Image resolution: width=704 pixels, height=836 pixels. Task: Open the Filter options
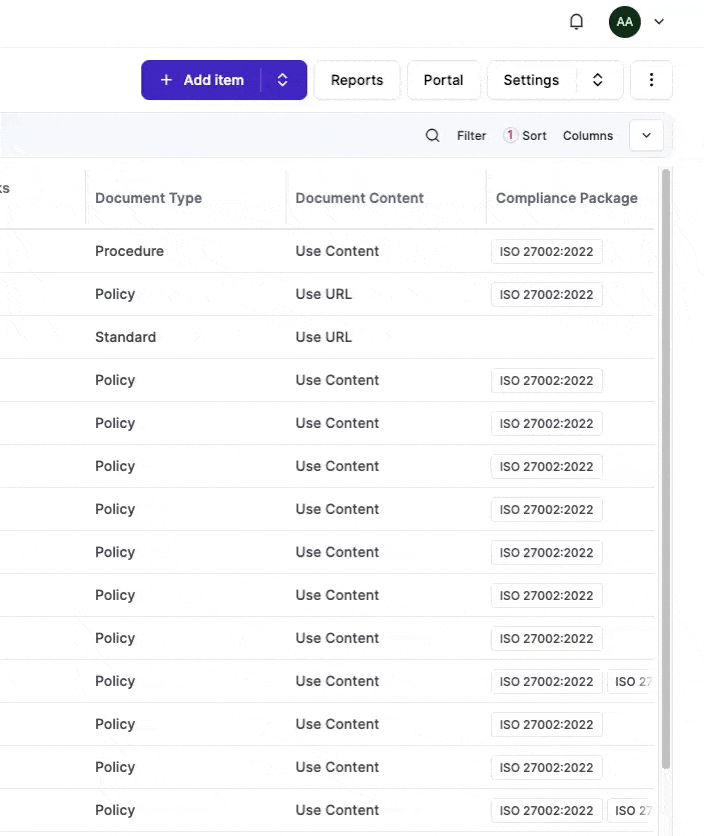(471, 136)
